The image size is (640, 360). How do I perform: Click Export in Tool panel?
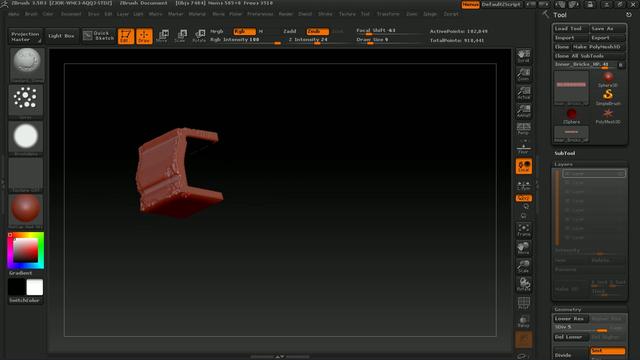(x=608, y=38)
